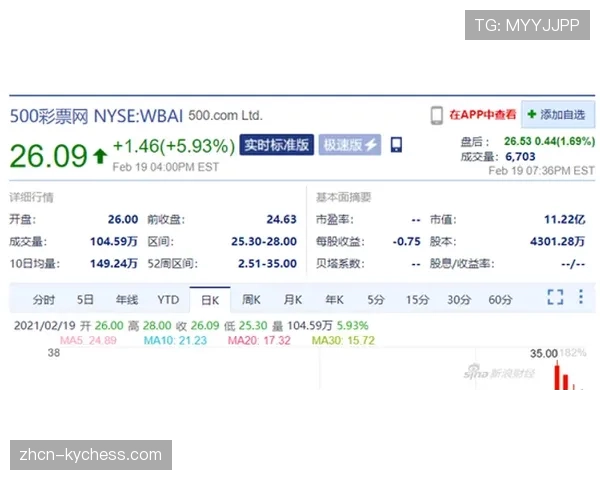Click the tallest red candlestick on the chart
600x480 pixels.
pyautogui.click(x=557, y=377)
